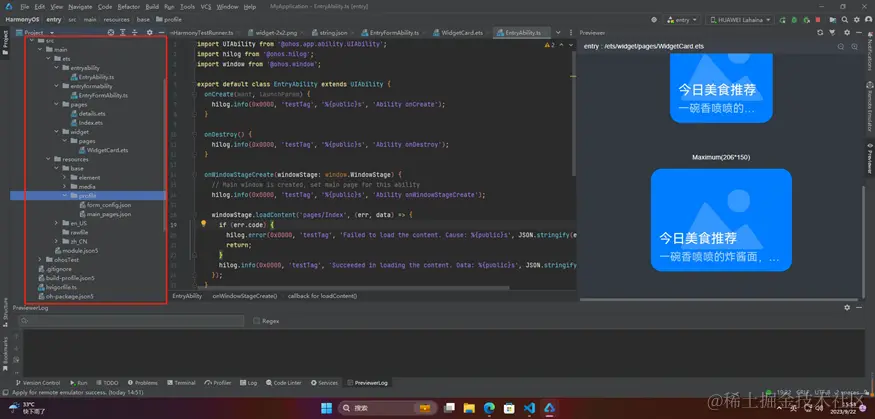Switch to the WidgetCard.ets tab
The height and width of the screenshot is (419, 875).
[x=458, y=33]
